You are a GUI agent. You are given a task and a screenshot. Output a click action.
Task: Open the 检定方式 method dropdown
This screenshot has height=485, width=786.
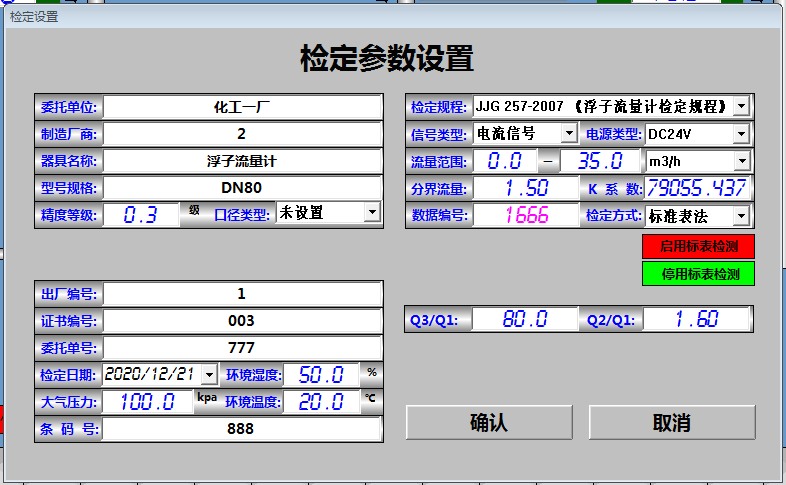pyautogui.click(x=741, y=215)
